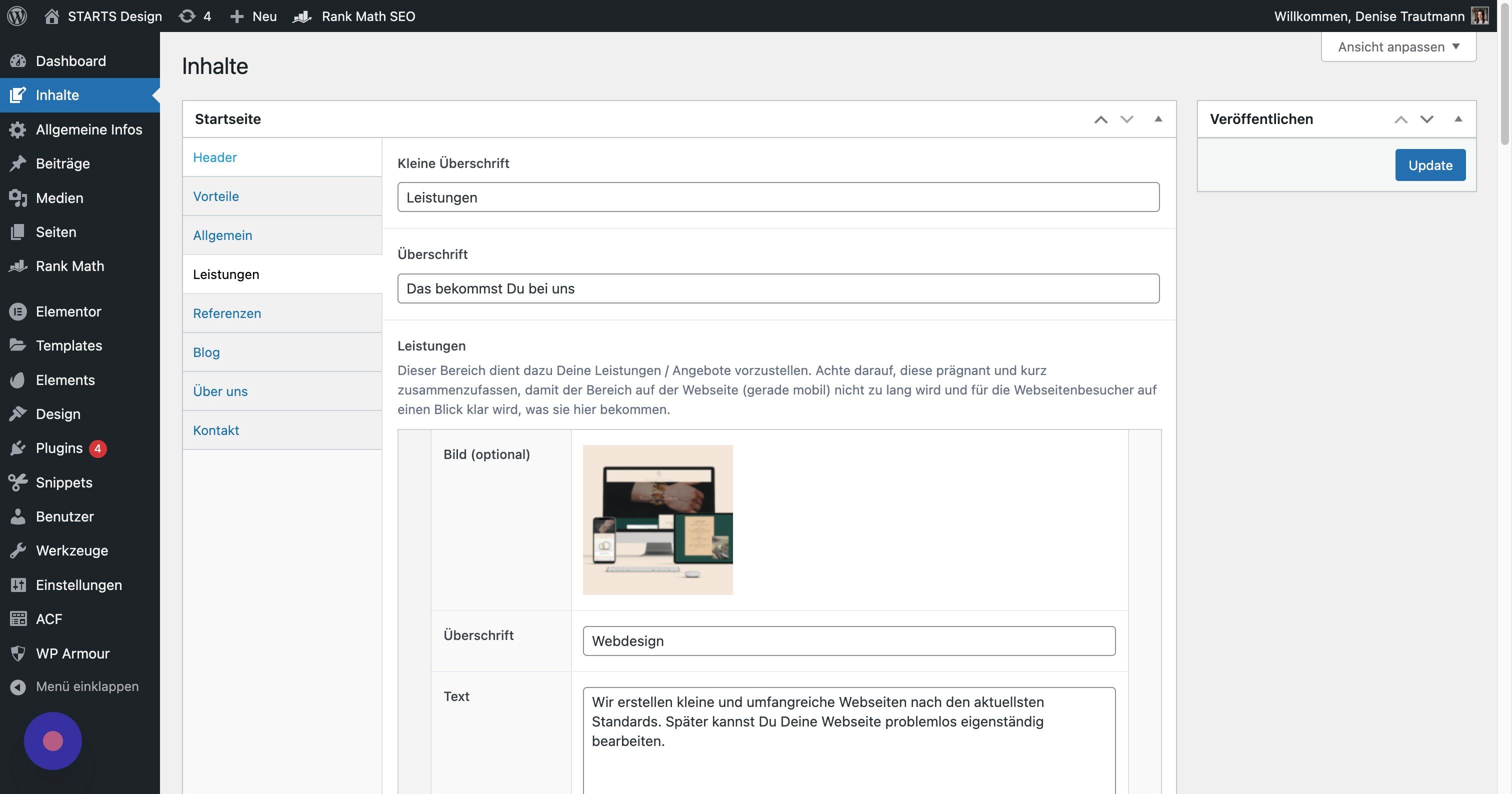Collapse the Startseite panel triangle

point(1158,118)
